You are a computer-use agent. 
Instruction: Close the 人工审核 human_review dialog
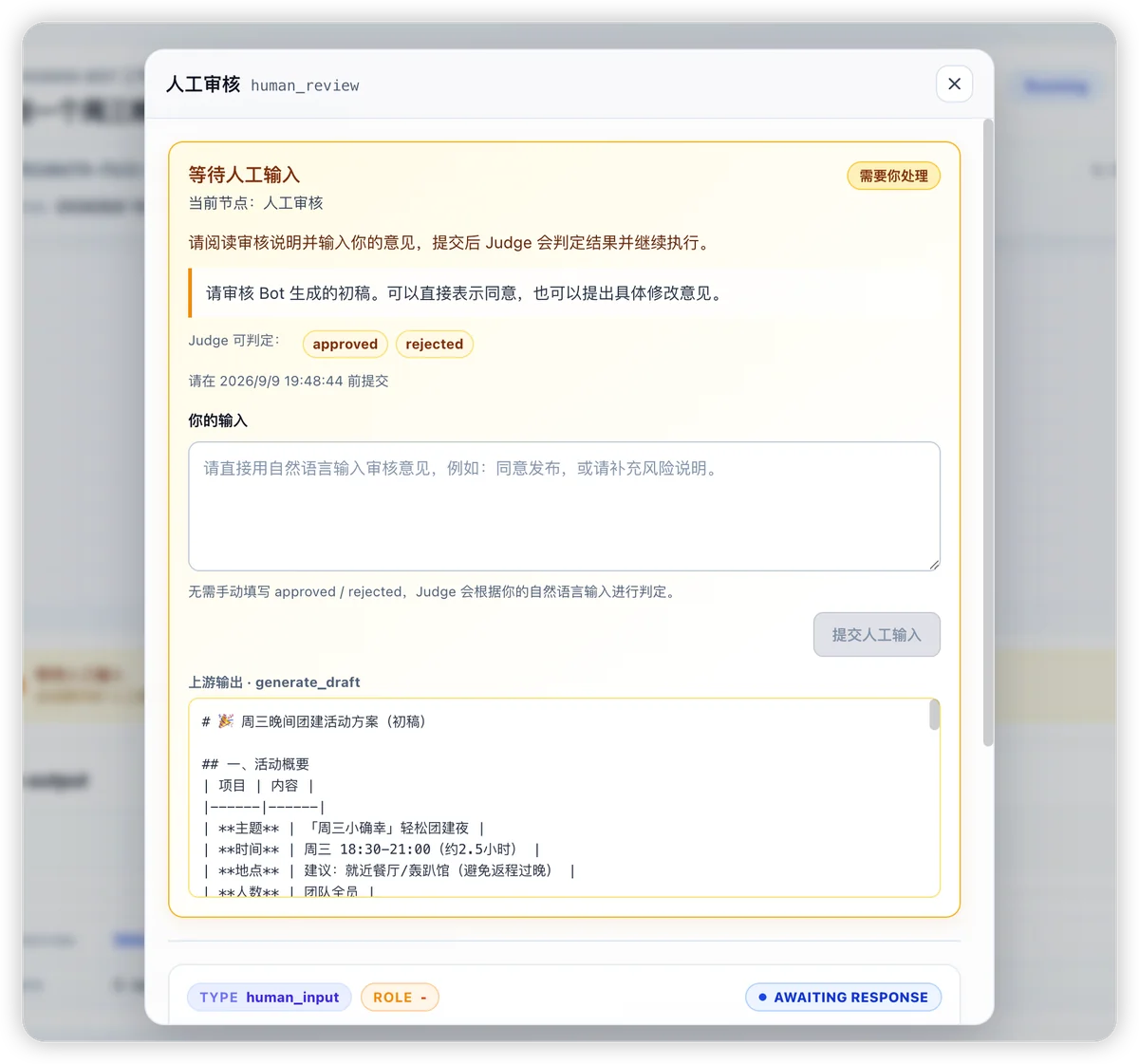(x=954, y=84)
